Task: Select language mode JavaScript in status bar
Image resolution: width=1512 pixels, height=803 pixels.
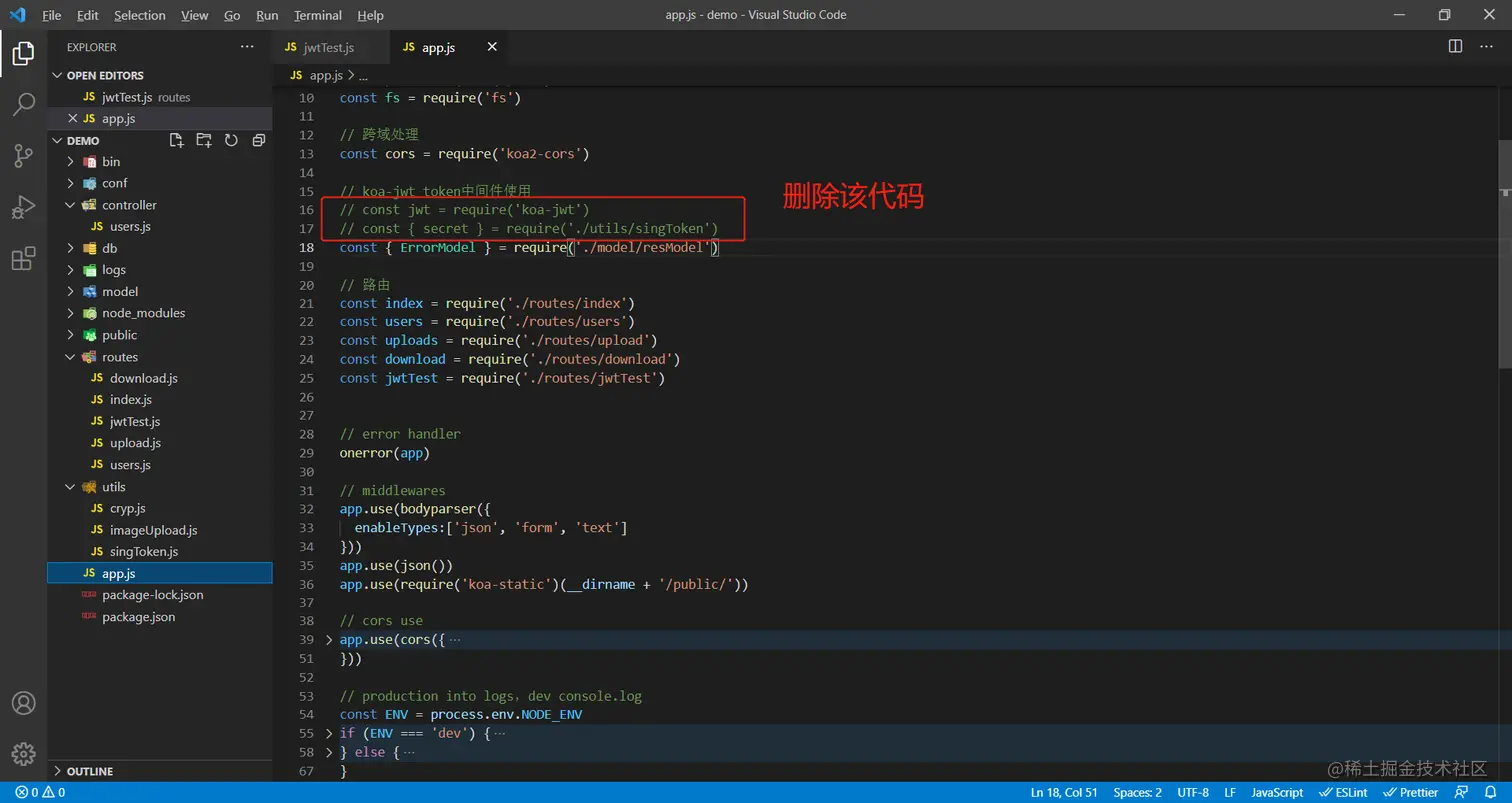Action: click(x=1277, y=793)
